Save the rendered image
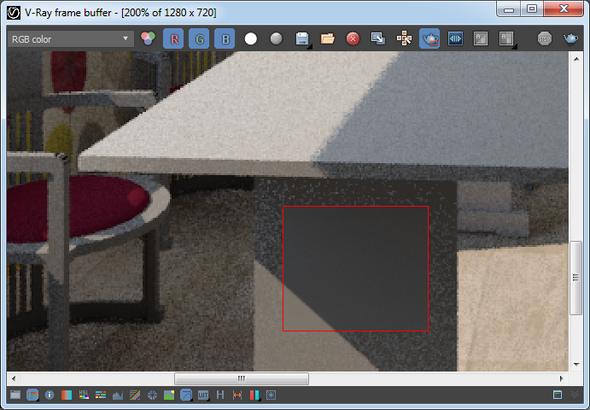The height and width of the screenshot is (410, 590). [x=302, y=39]
